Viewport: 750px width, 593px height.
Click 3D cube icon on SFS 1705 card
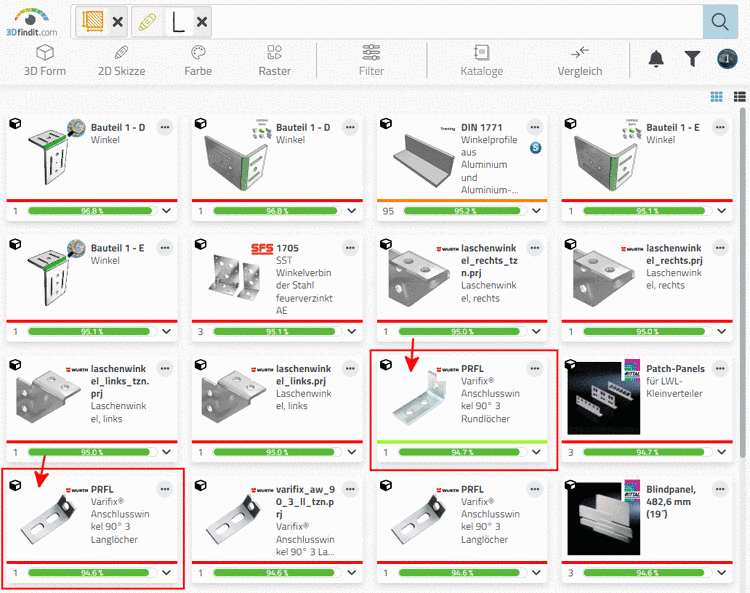[200, 244]
